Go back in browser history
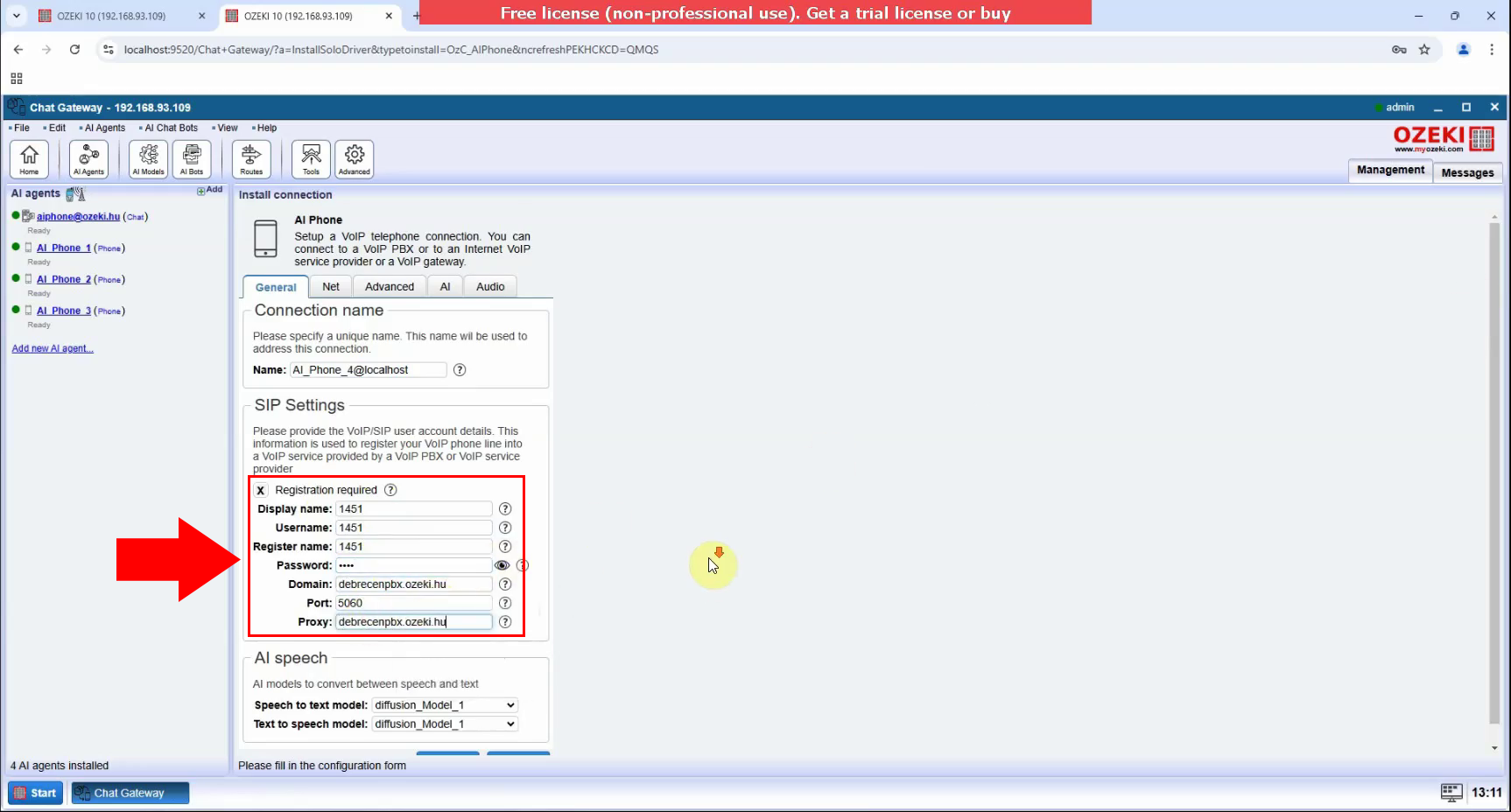Image resolution: width=1511 pixels, height=812 pixels. coord(18,50)
